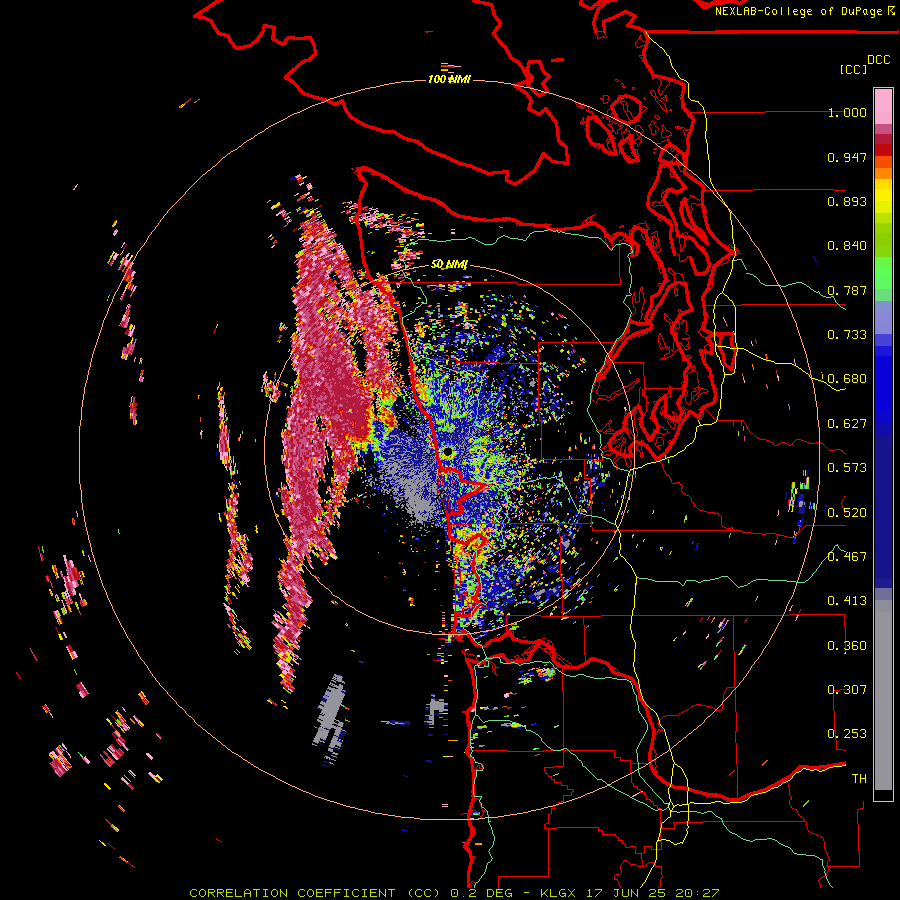900x900 pixels.
Task: Click the CORRELATION COEFFICIENT (CC) caption title
Action: tap(315, 893)
